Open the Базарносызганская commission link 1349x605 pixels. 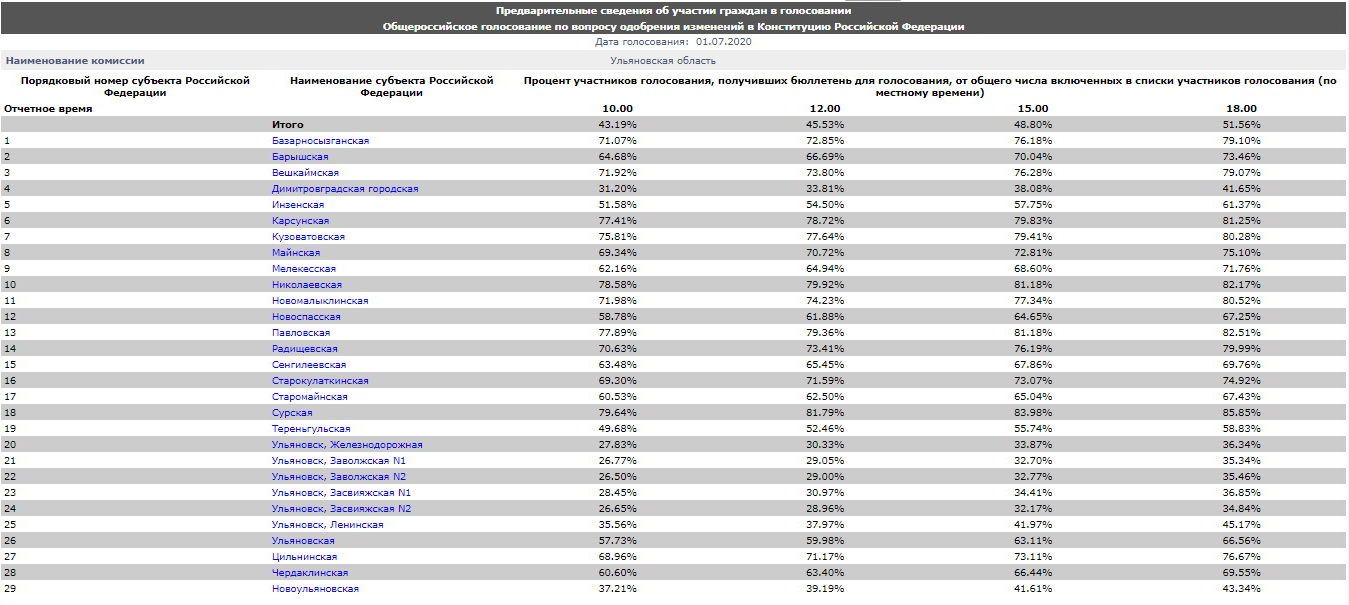320,141
